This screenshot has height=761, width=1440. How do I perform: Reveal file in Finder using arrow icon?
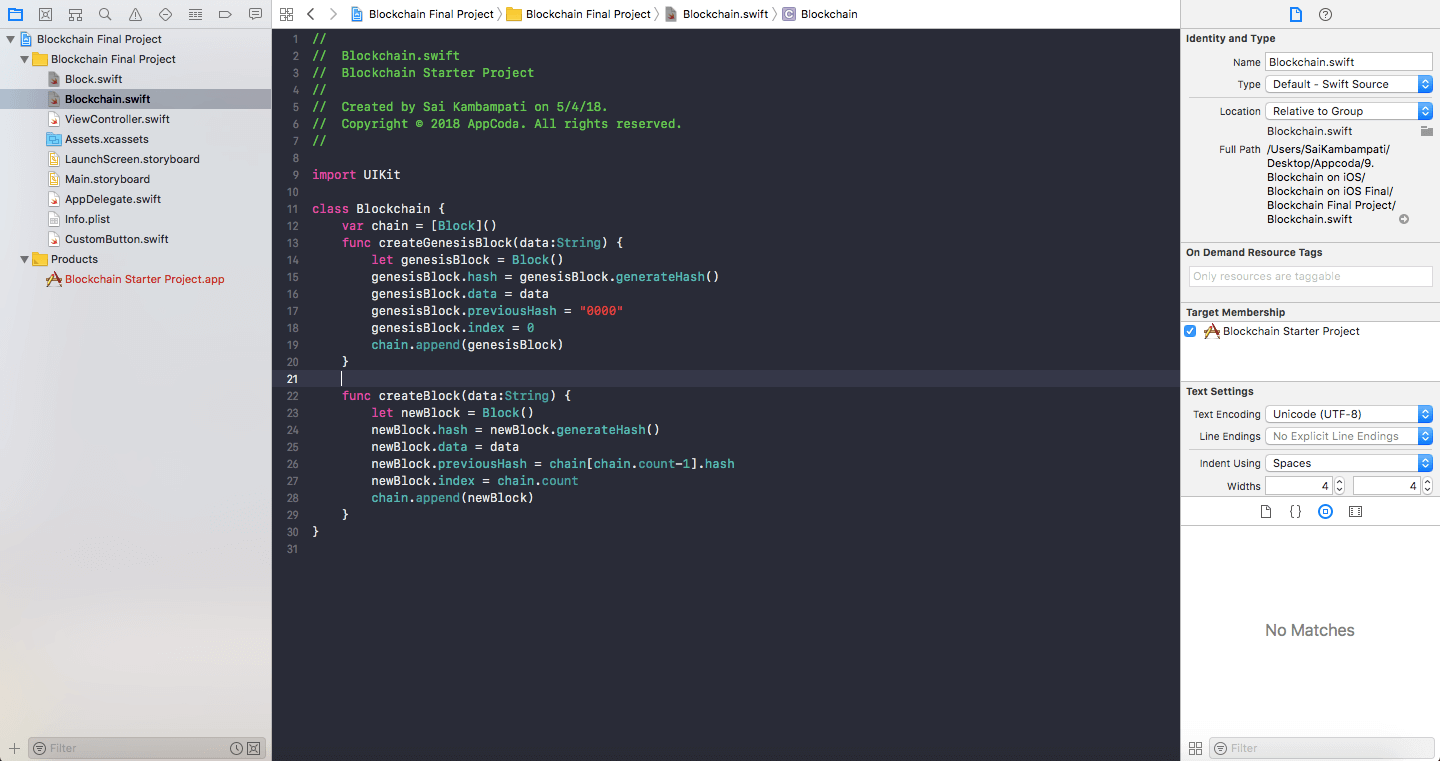click(x=1404, y=219)
